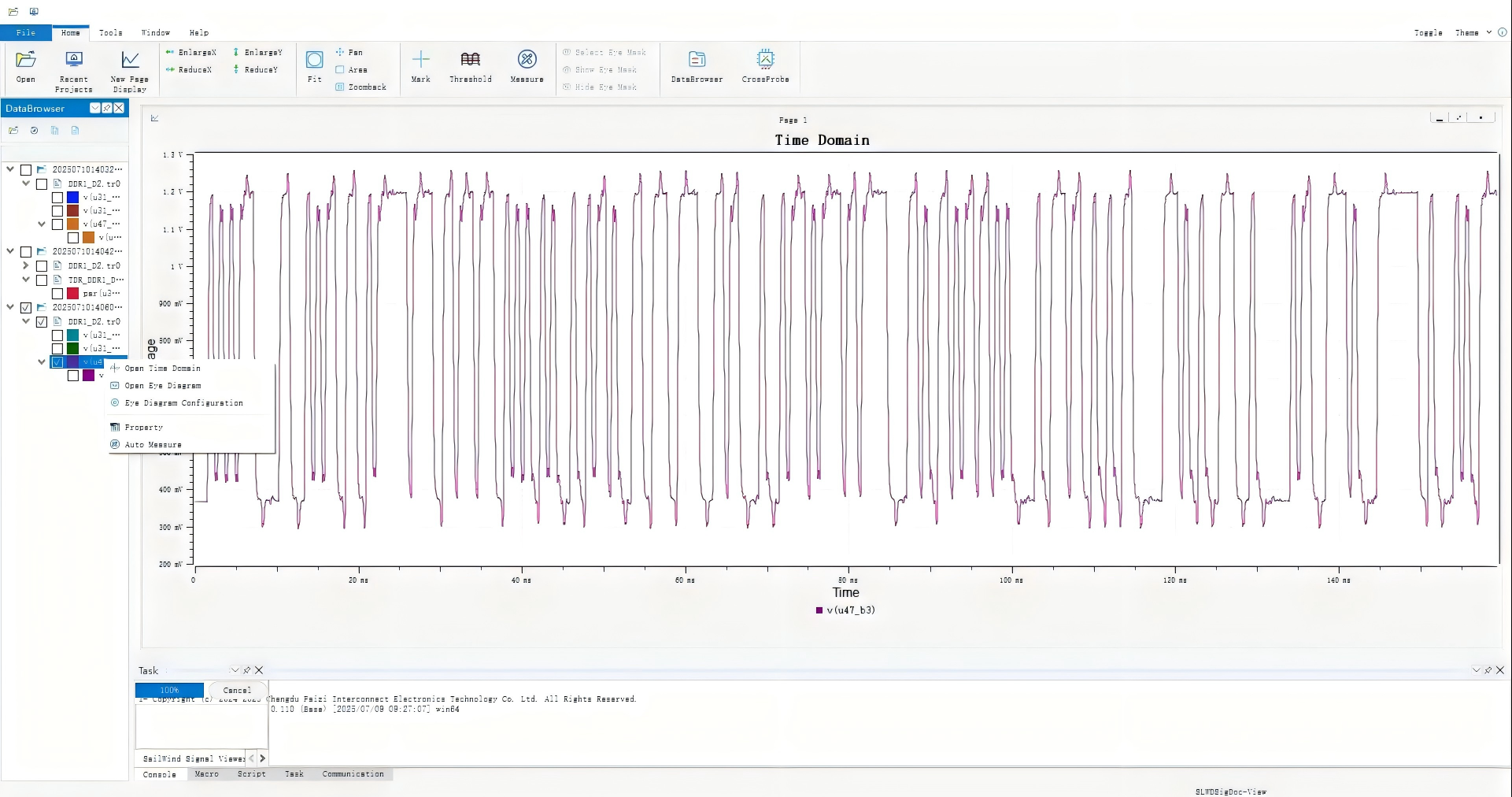Open the DataBrowser ribbon icon
This screenshot has height=797, width=1512.
point(697,60)
